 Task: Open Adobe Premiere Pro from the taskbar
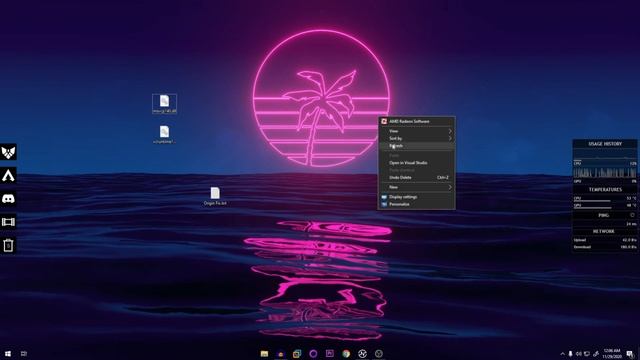[x=330, y=353]
